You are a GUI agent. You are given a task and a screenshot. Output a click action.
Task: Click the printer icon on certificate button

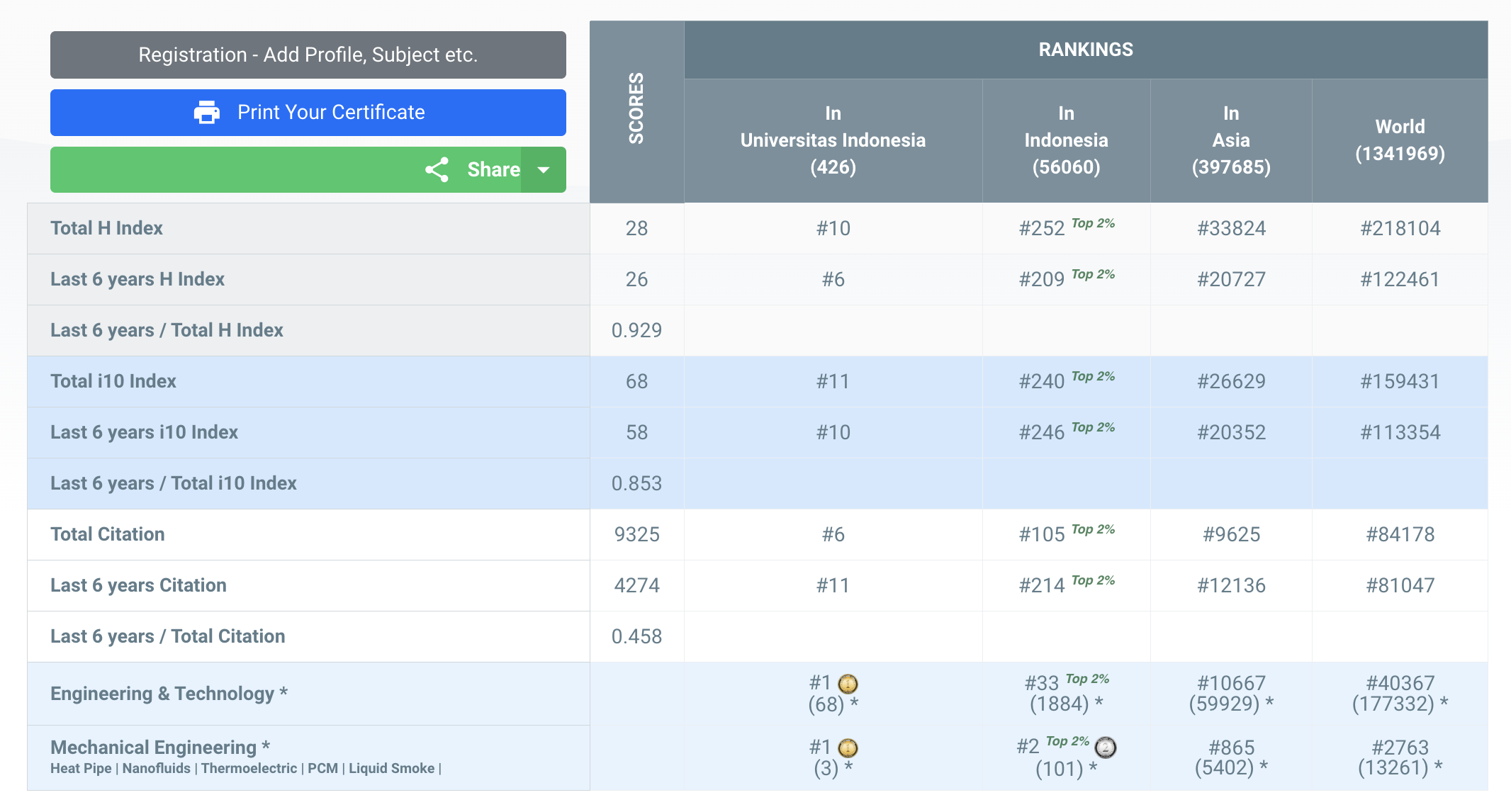tap(206, 113)
